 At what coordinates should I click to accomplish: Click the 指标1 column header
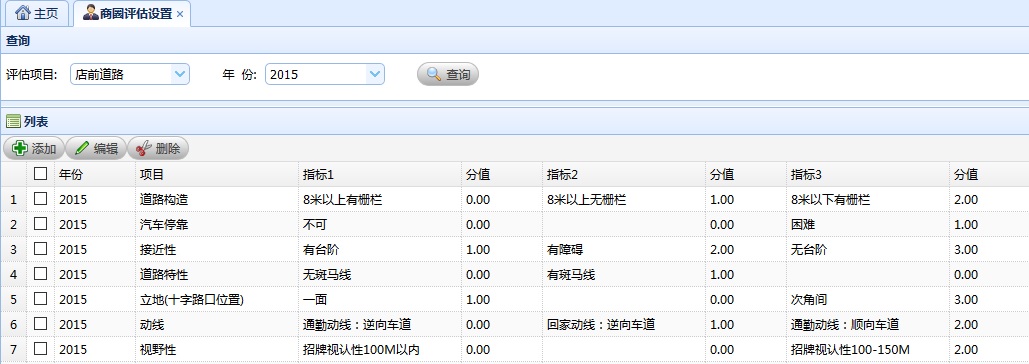click(x=379, y=174)
